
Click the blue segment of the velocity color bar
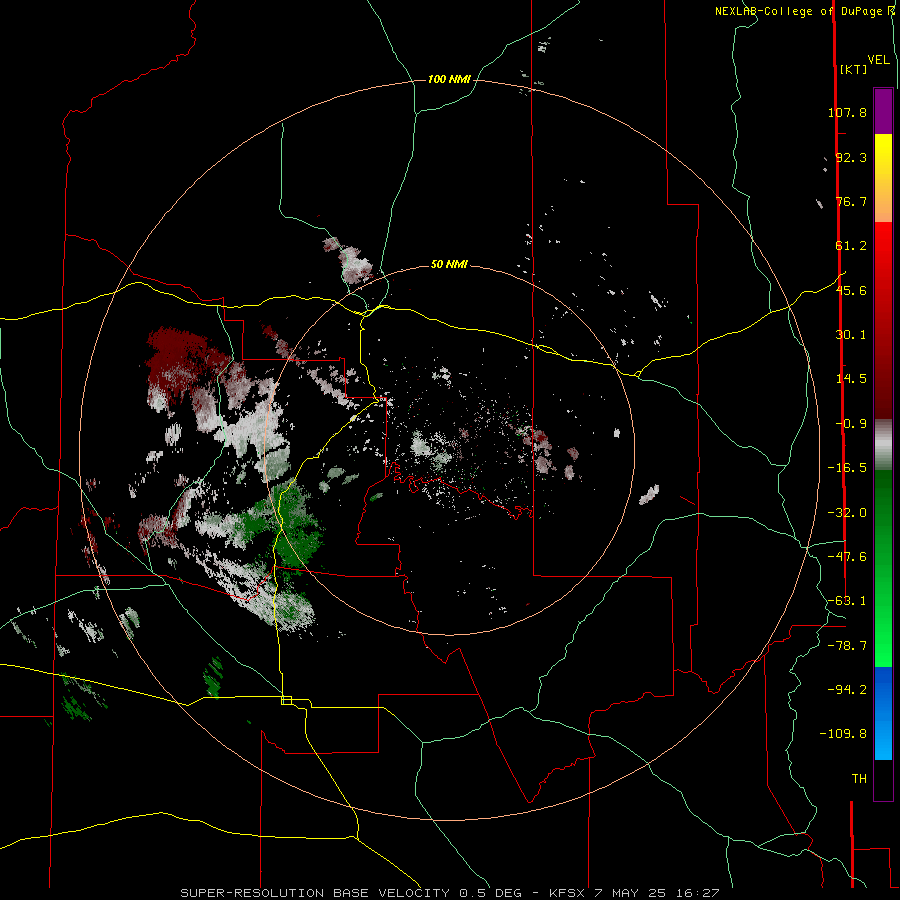pyautogui.click(x=883, y=713)
